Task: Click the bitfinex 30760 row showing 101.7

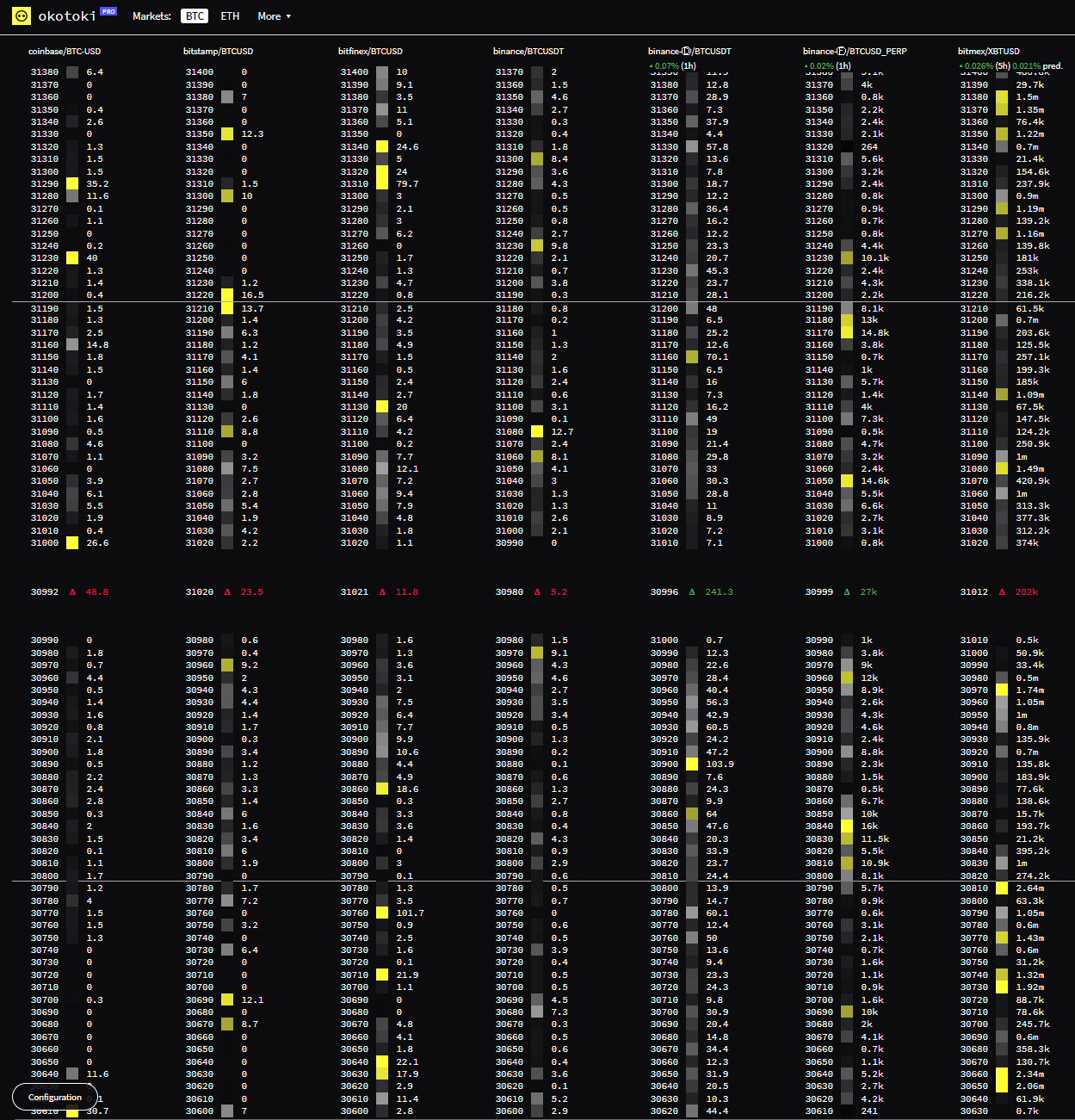Action: (x=382, y=913)
